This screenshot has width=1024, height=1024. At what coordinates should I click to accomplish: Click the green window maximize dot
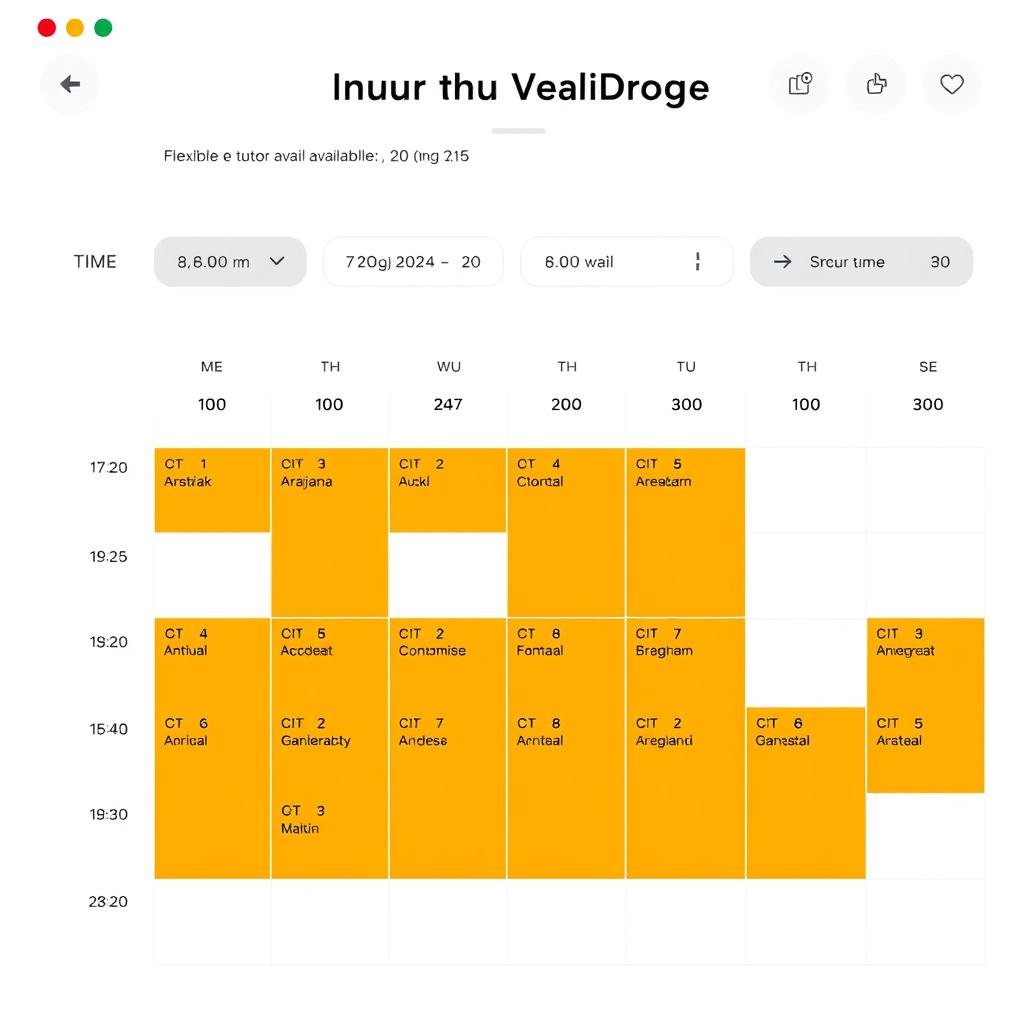pyautogui.click(x=103, y=28)
